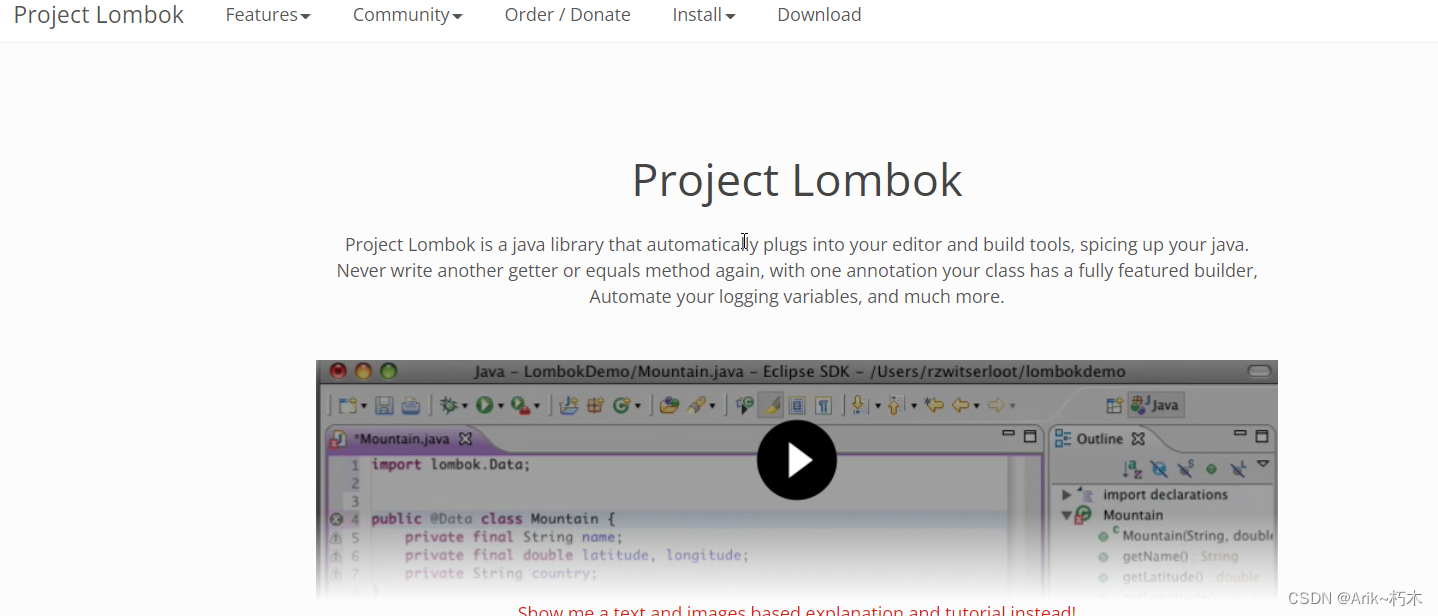Collapse the Mountain class node in Outline
This screenshot has height=616, width=1438.
[x=1067, y=515]
